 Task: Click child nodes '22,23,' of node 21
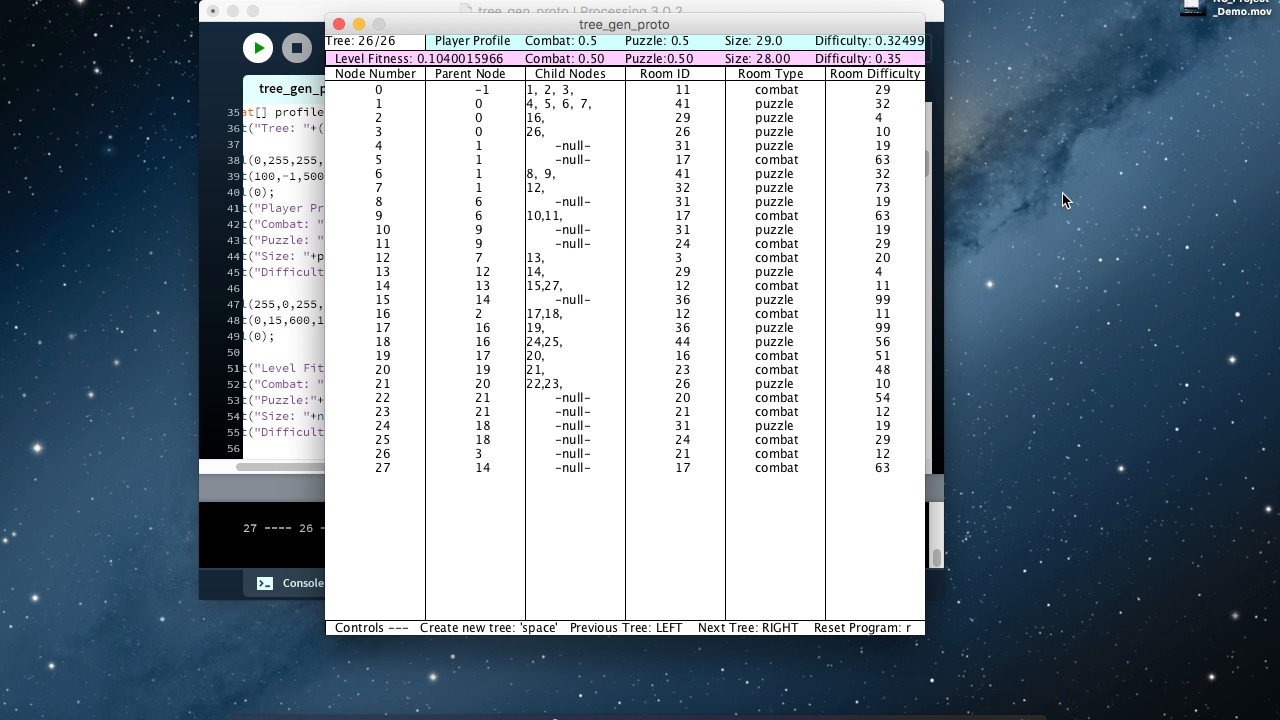pos(544,384)
